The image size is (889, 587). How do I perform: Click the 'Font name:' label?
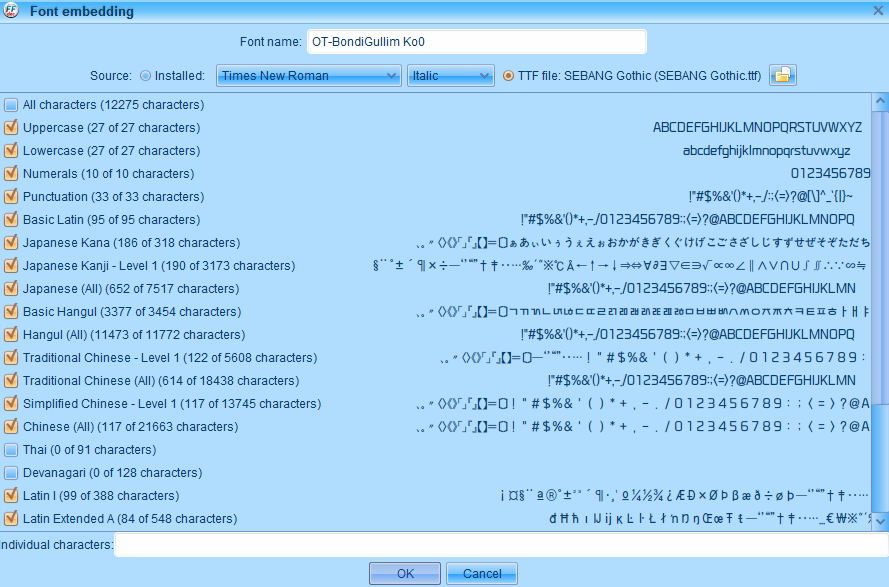point(270,42)
